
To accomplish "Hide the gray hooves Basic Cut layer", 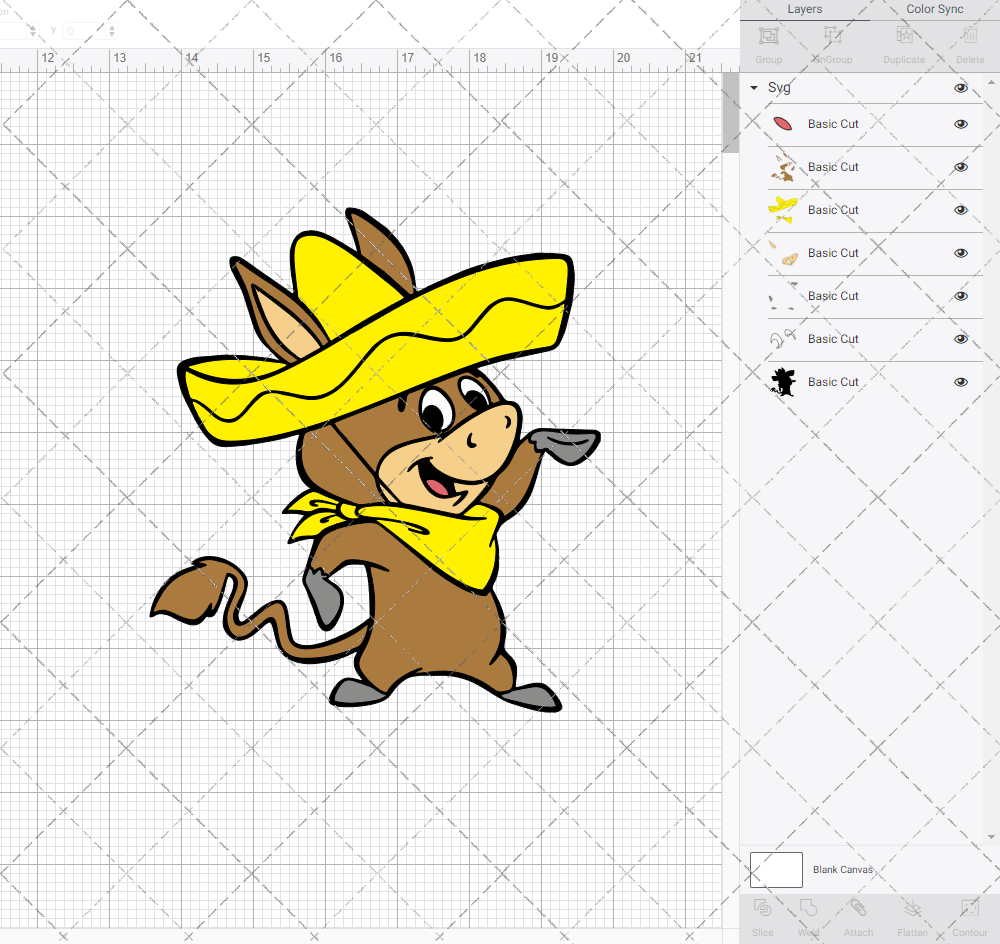I will 960,296.
